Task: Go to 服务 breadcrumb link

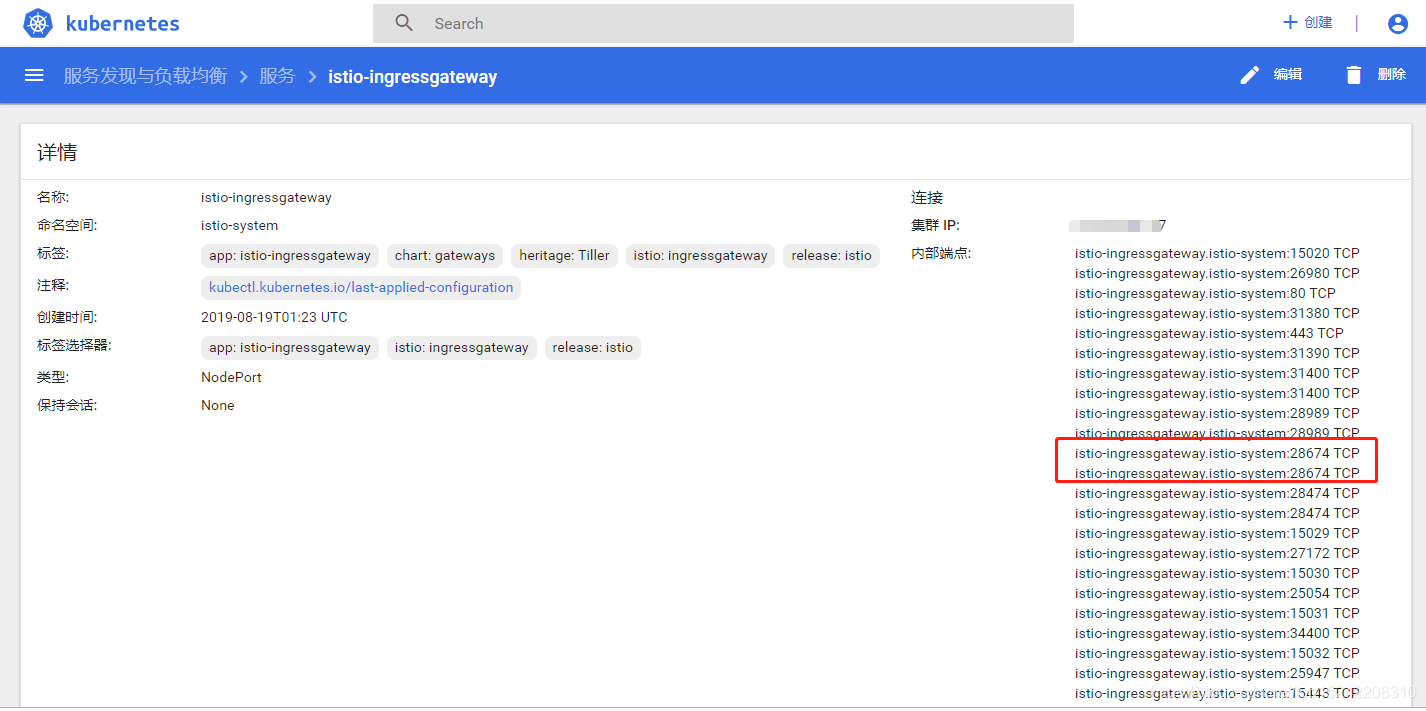Action: pyautogui.click(x=277, y=76)
